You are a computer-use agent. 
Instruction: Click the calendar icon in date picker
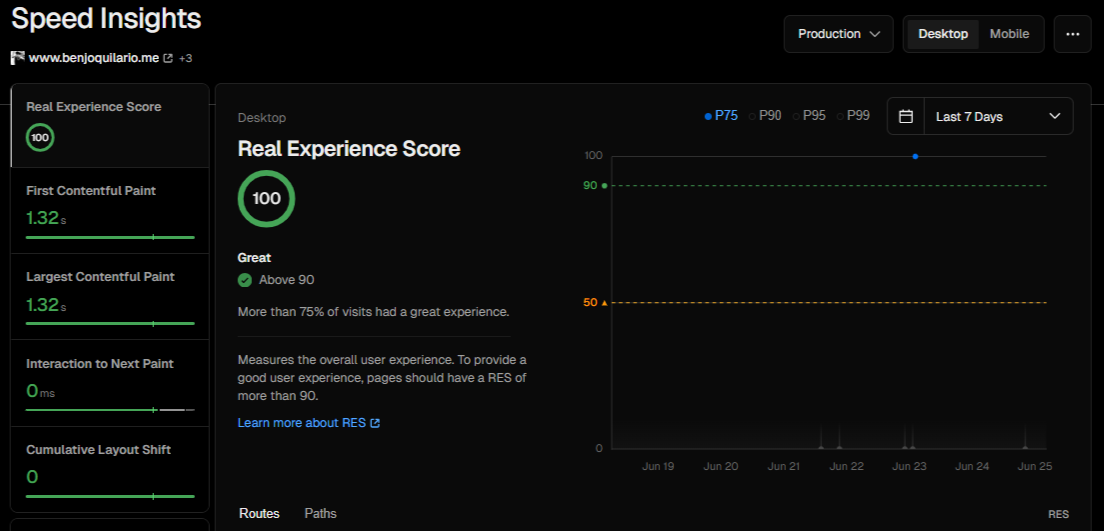pyautogui.click(x=906, y=116)
